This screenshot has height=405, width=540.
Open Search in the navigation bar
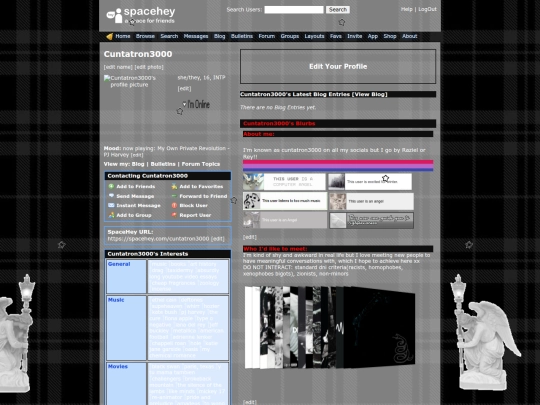169,36
